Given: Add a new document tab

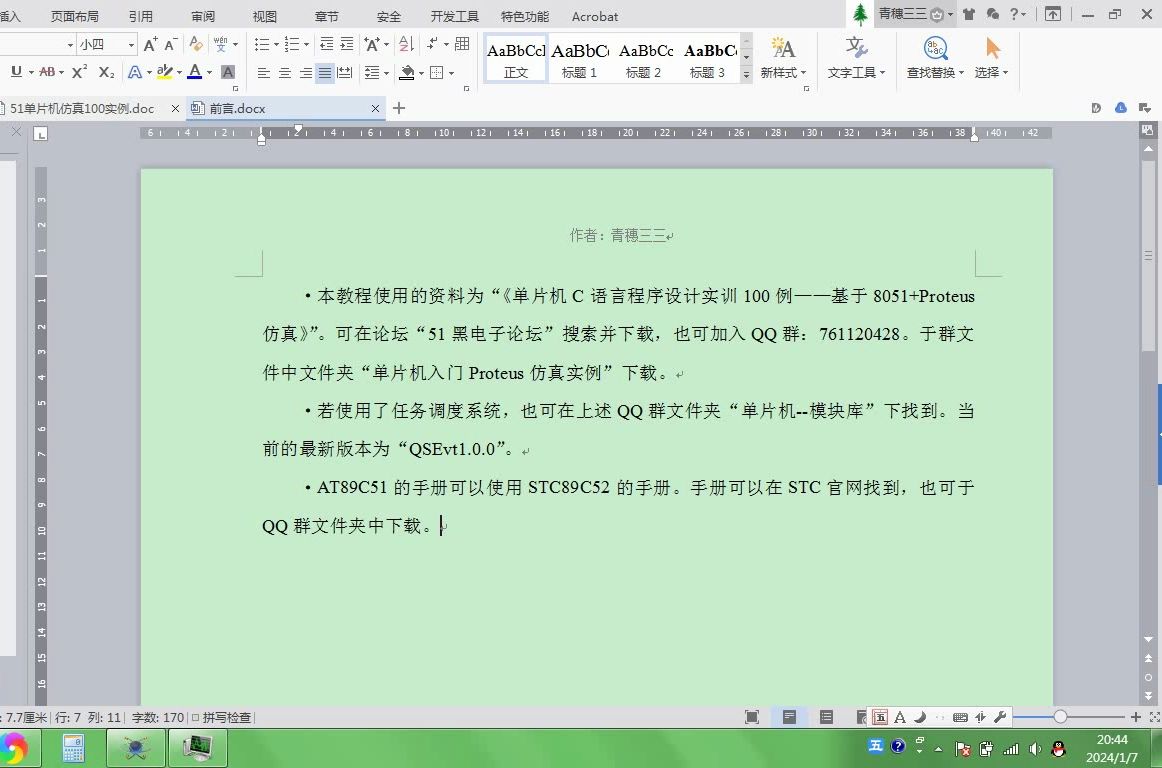Looking at the screenshot, I should click(399, 108).
